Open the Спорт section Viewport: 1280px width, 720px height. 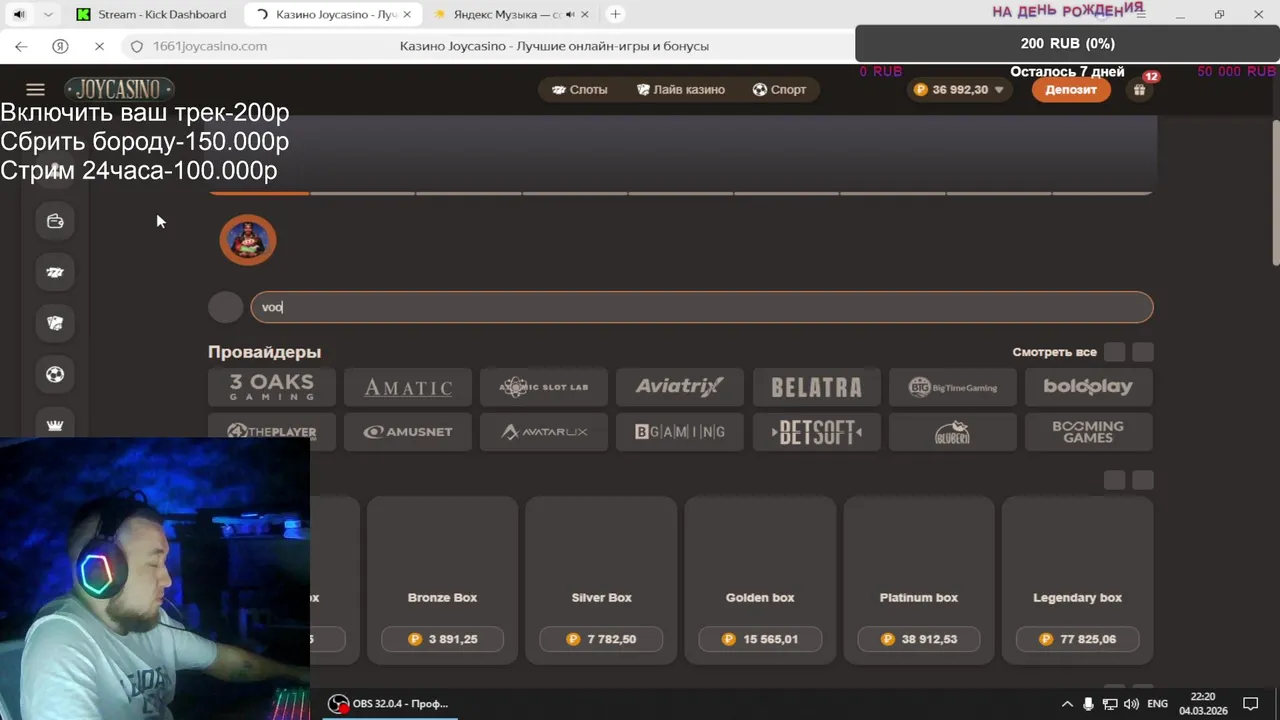click(x=779, y=90)
